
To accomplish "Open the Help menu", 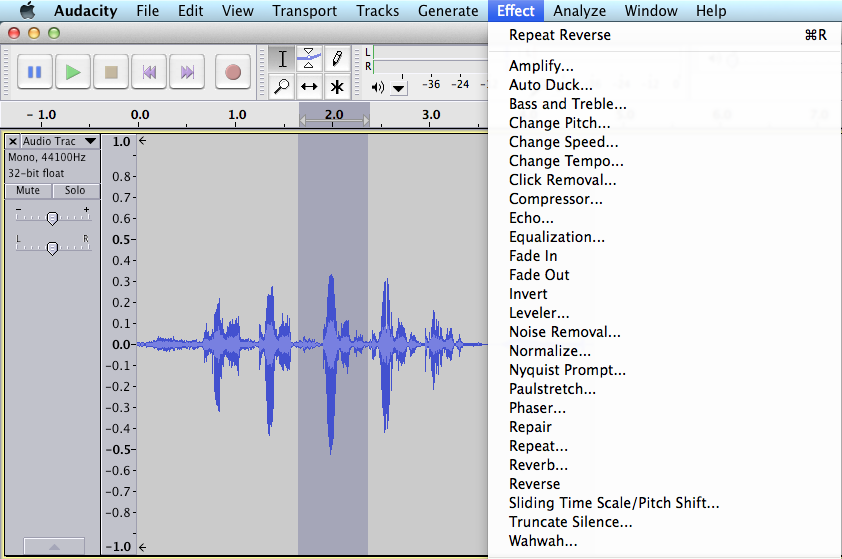I will coord(711,11).
